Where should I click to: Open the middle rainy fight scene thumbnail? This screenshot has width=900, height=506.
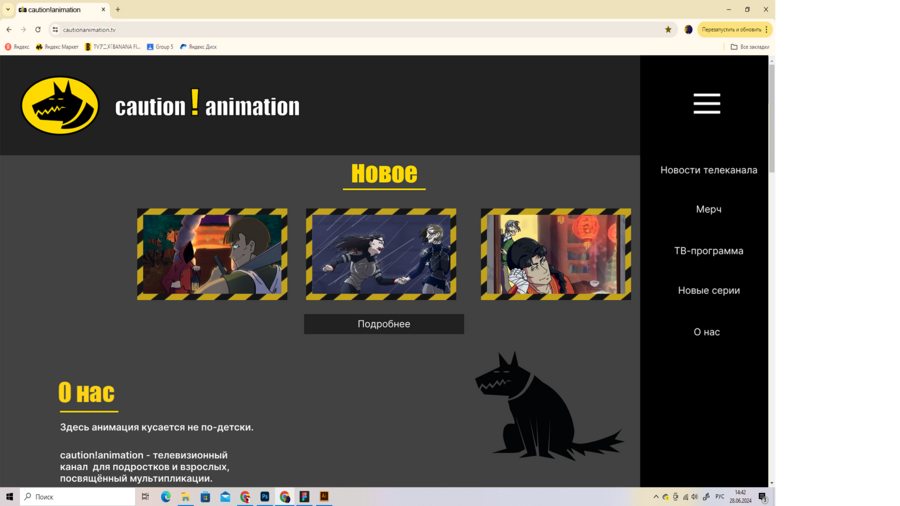point(381,255)
